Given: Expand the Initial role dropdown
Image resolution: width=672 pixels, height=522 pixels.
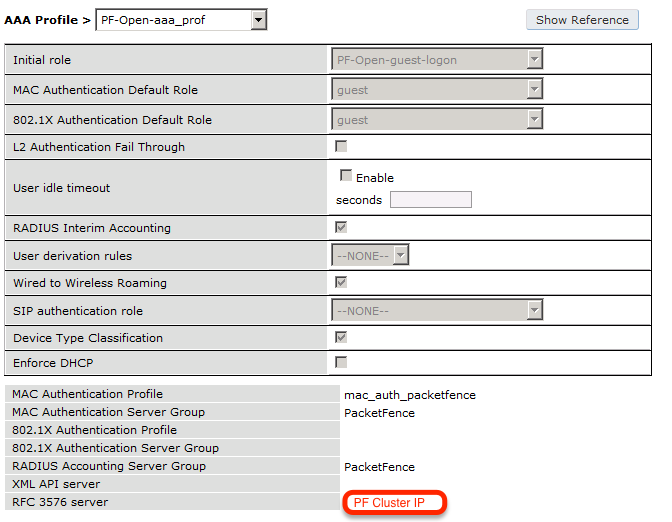Looking at the screenshot, I should click(437, 60).
